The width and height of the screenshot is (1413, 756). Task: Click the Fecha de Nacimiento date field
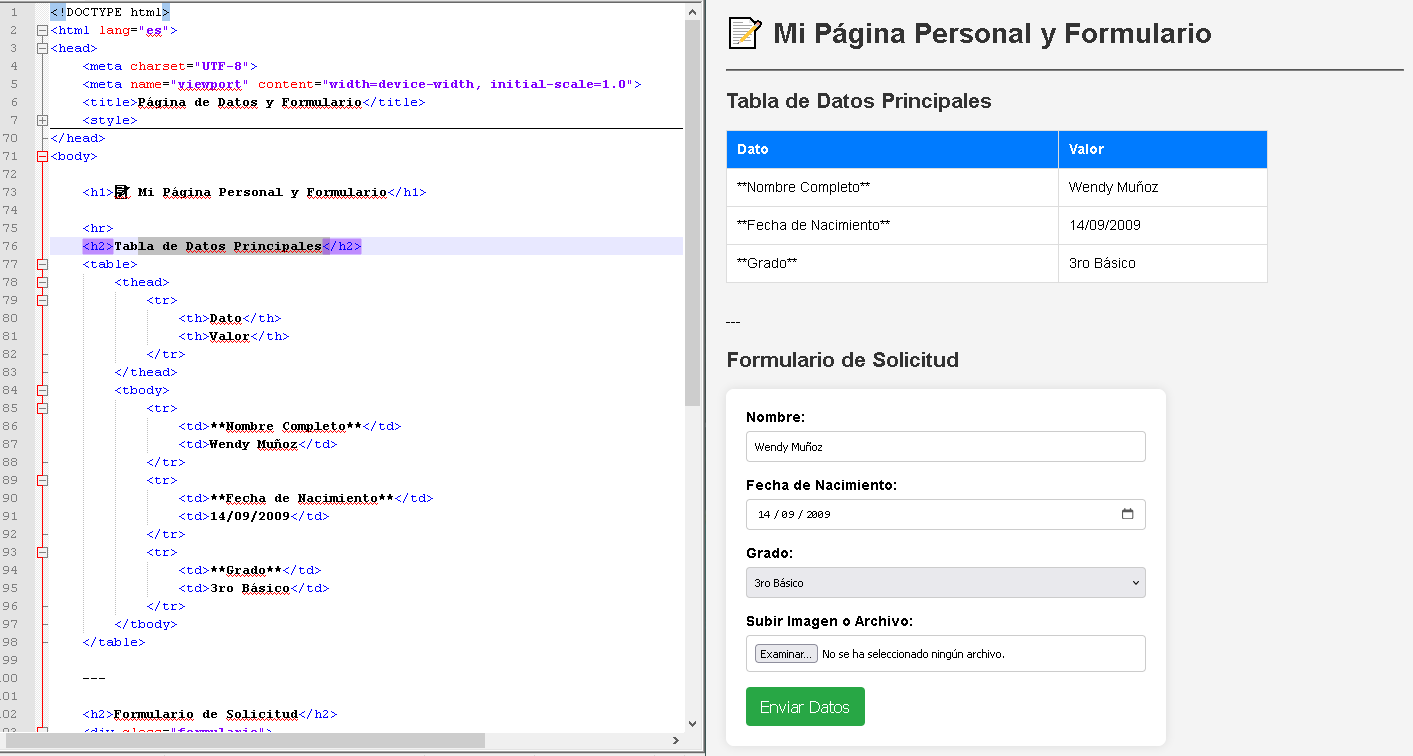(x=930, y=514)
